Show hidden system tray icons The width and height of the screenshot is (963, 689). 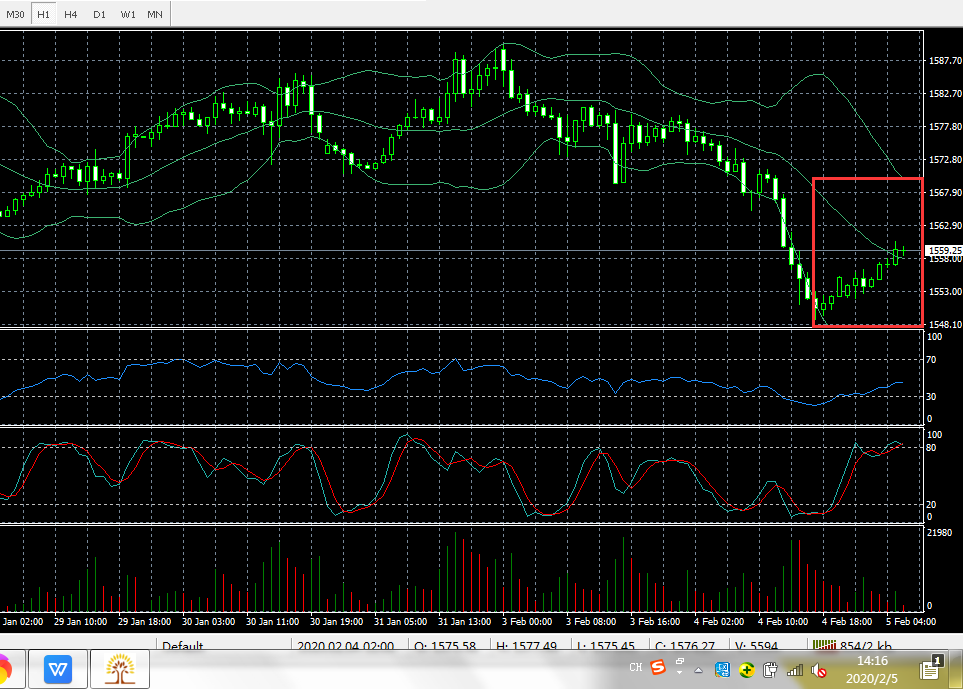[700, 669]
